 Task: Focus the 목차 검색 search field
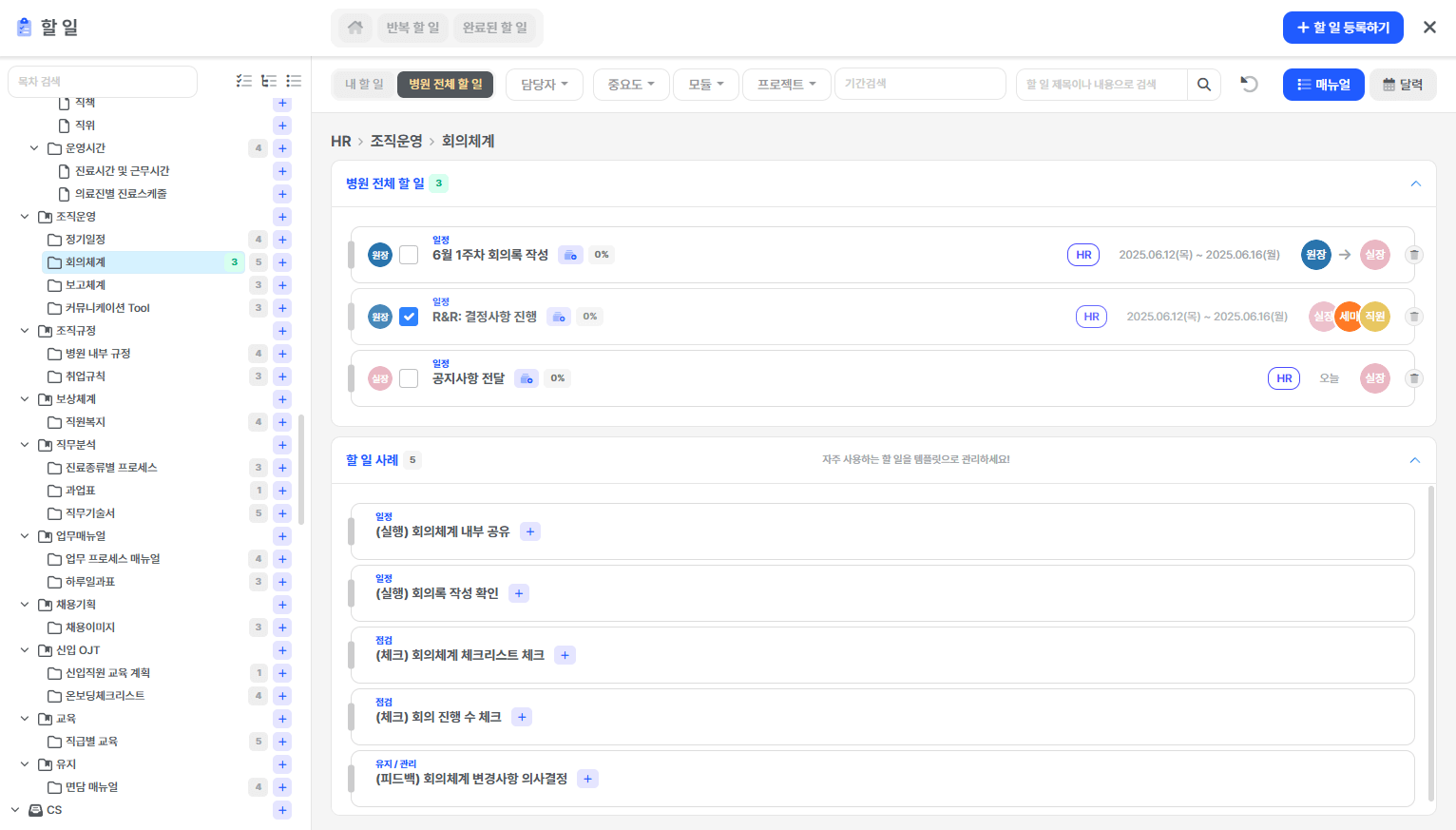pos(103,82)
